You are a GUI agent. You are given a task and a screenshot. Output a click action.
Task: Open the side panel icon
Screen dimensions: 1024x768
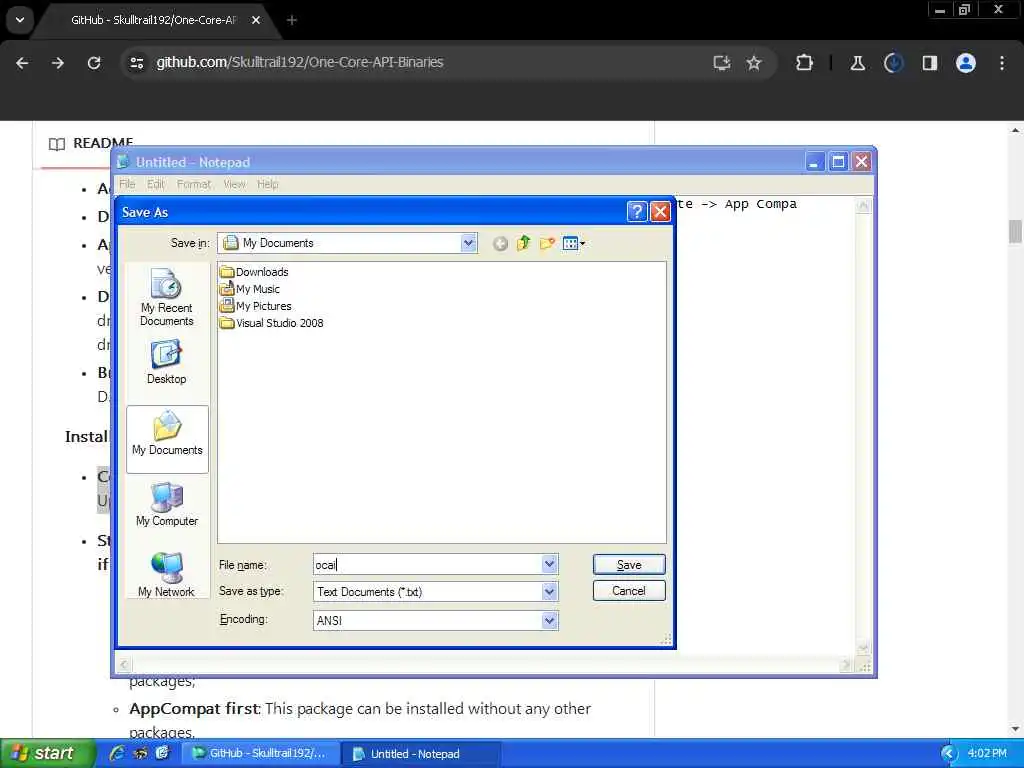coord(930,63)
